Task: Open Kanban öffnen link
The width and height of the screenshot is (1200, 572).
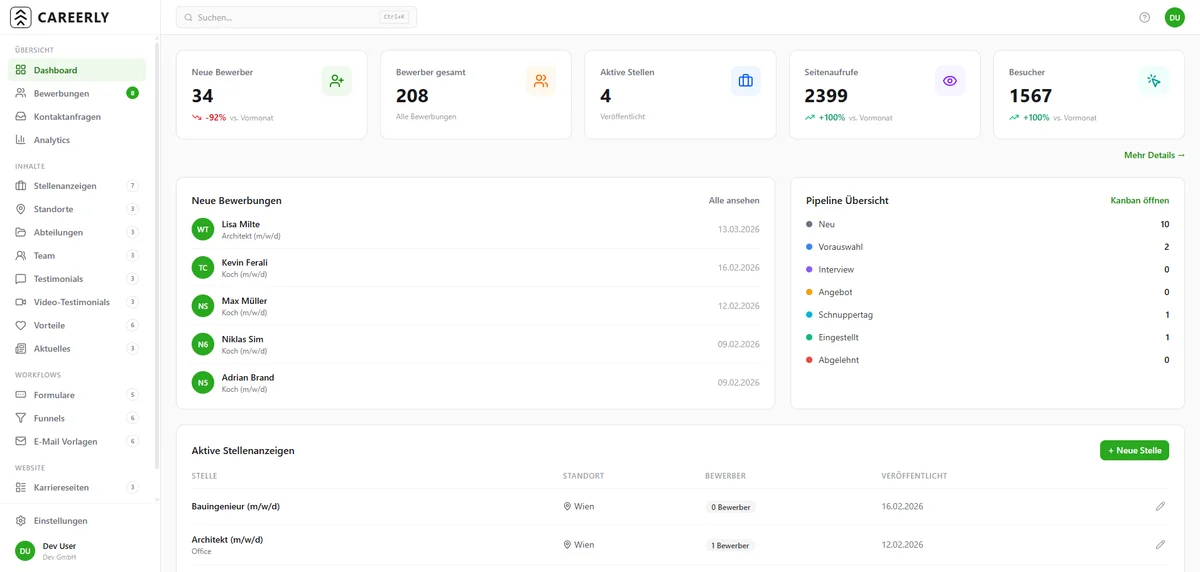Action: pyautogui.click(x=1140, y=201)
